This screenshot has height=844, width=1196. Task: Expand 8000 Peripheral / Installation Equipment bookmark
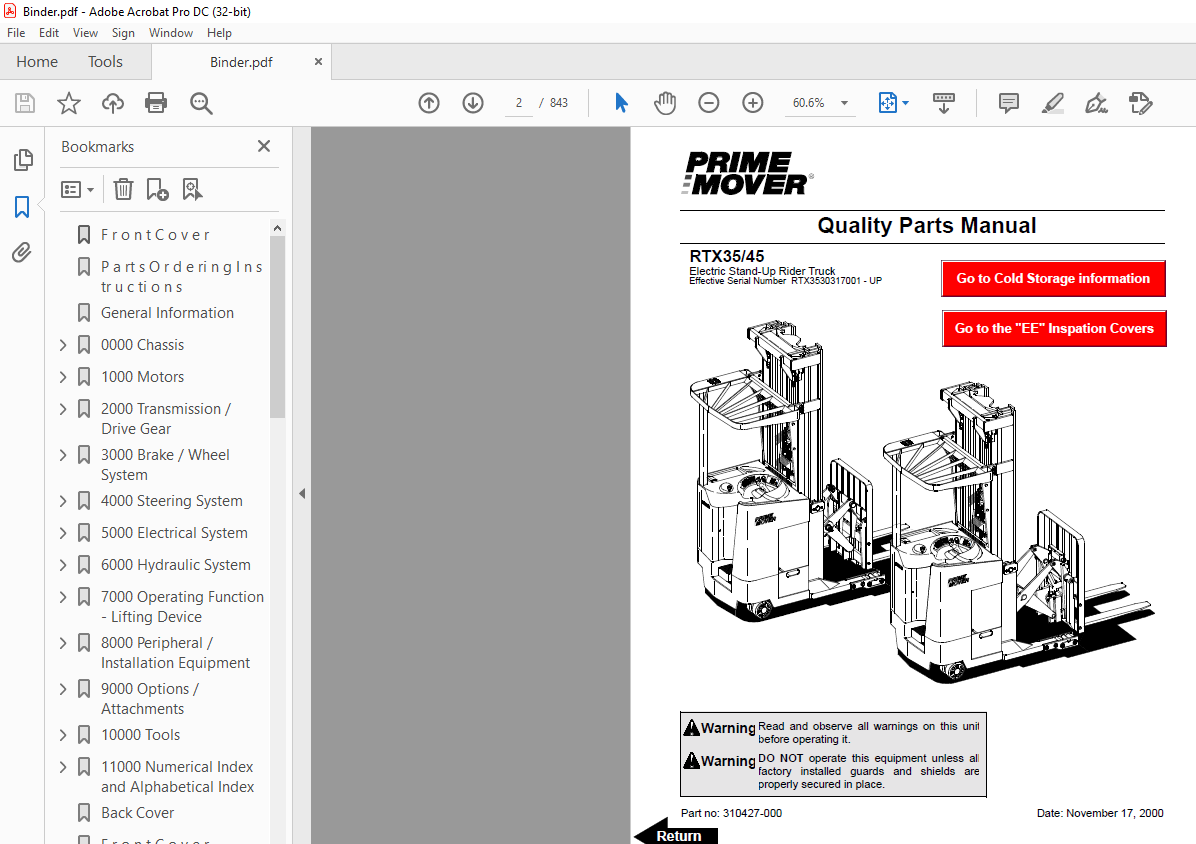63,643
